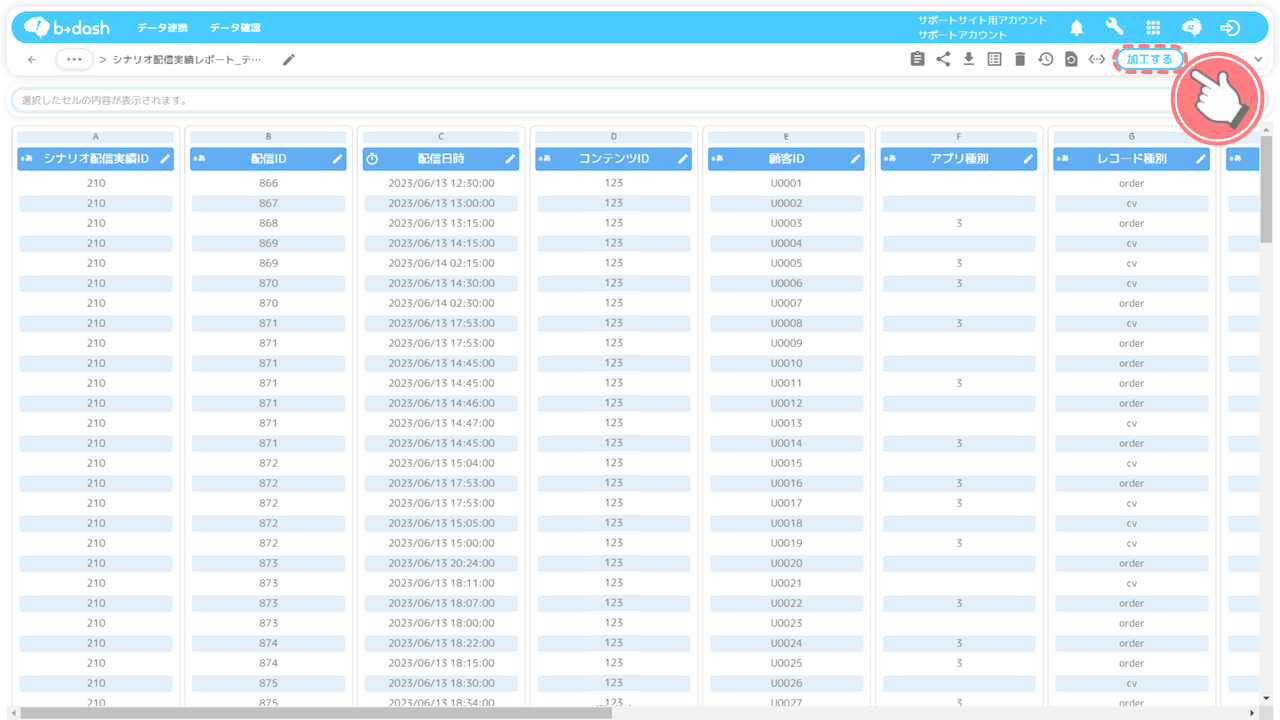Image resolution: width=1280 pixels, height=720 pixels.
Task: Click the breadcrumb シナリオ配信実績レポート_テ… title
Action: 187,60
